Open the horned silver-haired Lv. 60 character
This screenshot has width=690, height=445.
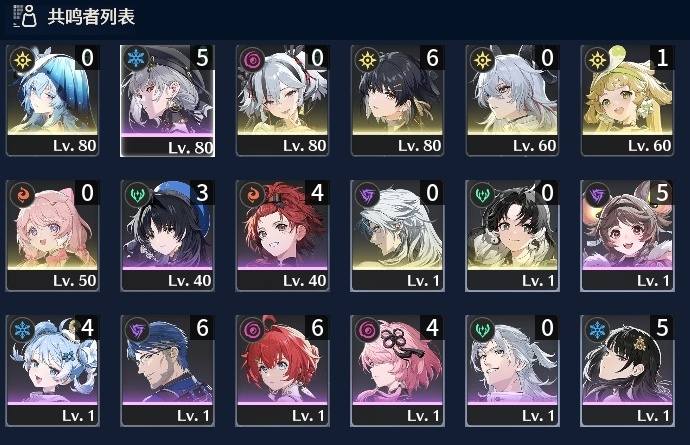[512, 100]
